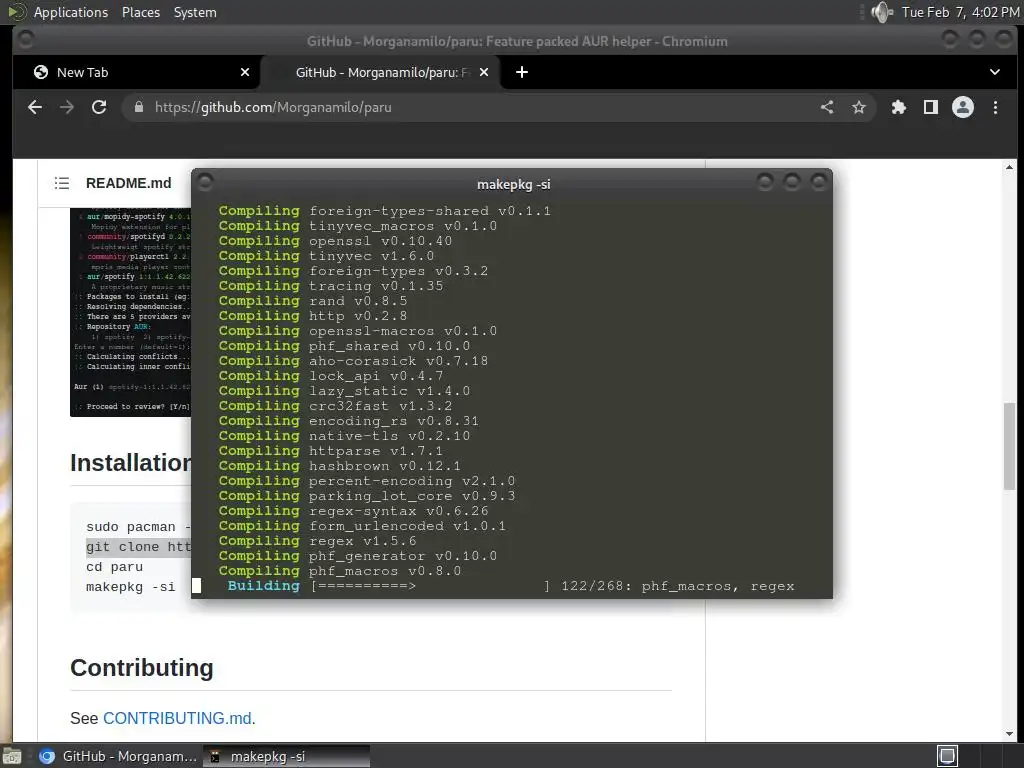Open the Applications menu
1024x768 pixels.
click(71, 12)
